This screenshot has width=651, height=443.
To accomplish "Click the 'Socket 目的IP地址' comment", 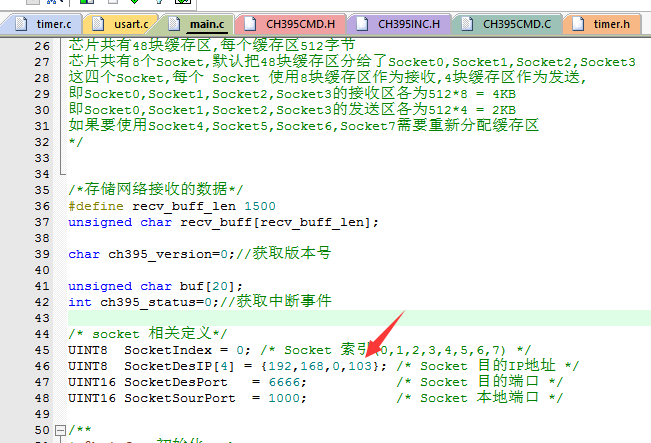I will click(487, 366).
